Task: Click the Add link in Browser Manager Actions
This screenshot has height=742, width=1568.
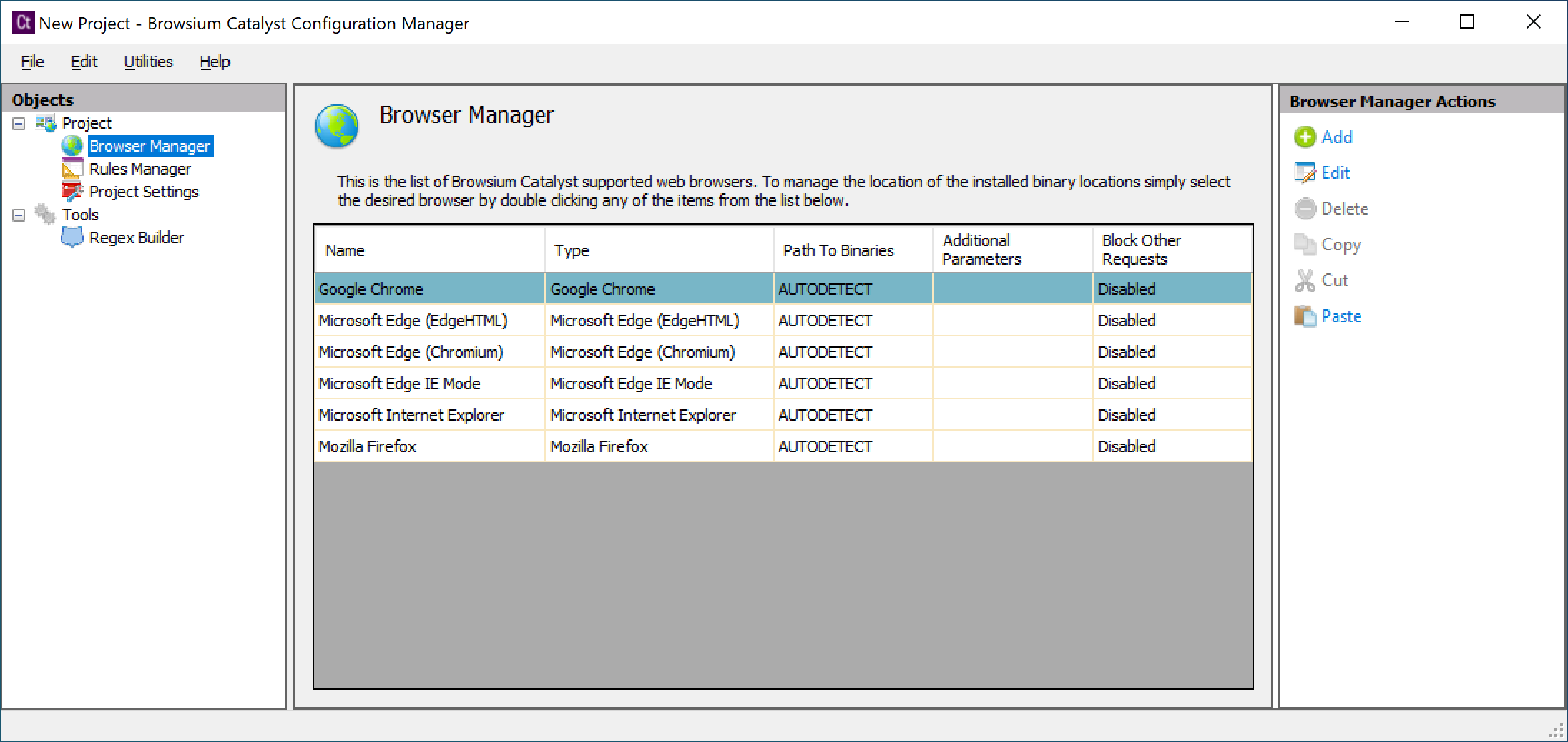Action: pyautogui.click(x=1336, y=137)
